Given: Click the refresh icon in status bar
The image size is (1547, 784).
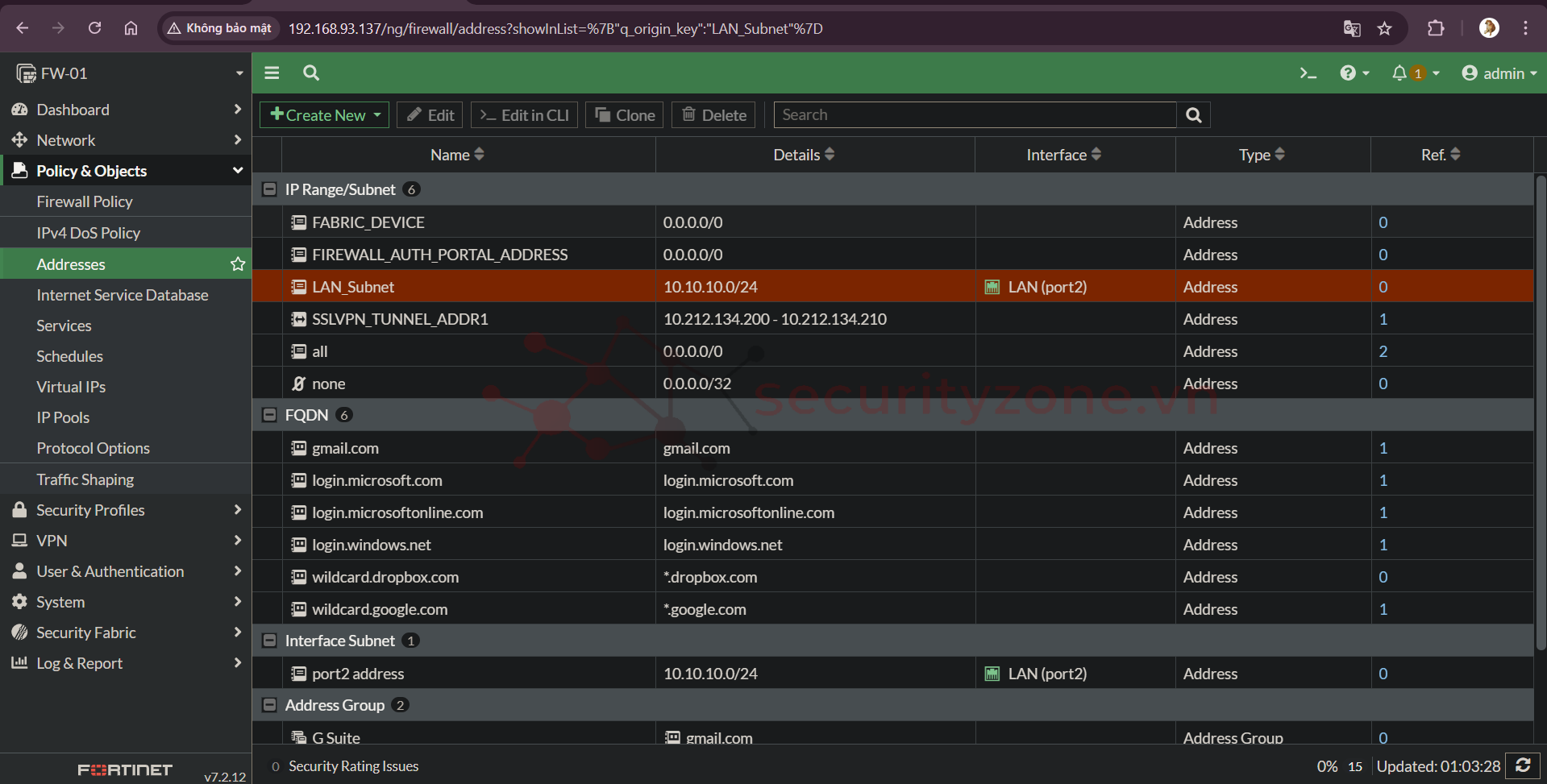Looking at the screenshot, I should tap(1523, 765).
